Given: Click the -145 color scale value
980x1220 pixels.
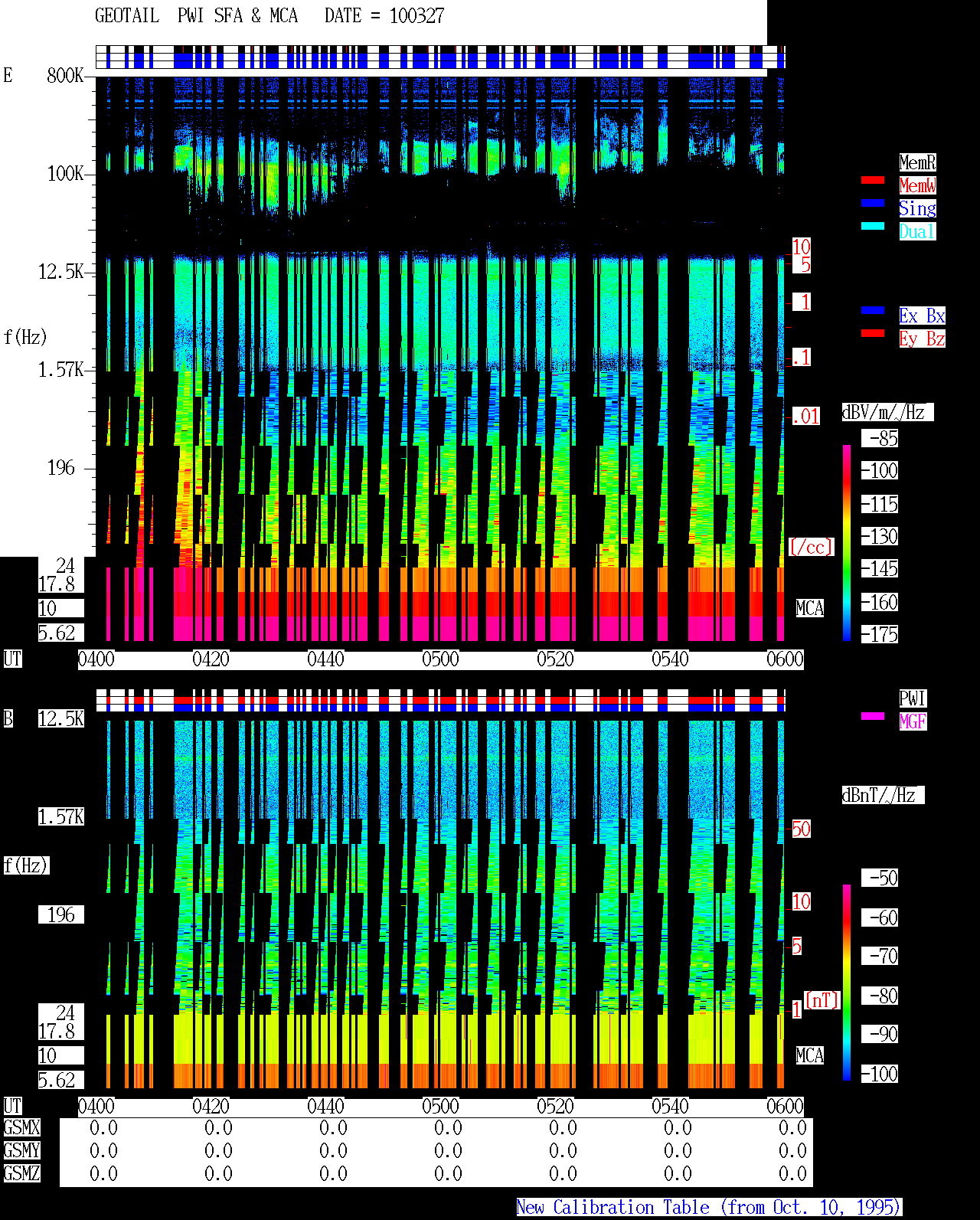Looking at the screenshot, I should click(880, 568).
